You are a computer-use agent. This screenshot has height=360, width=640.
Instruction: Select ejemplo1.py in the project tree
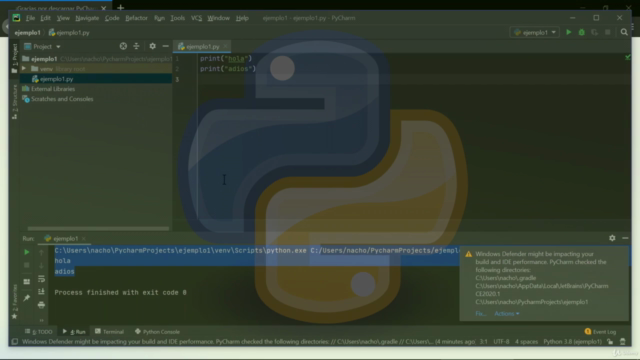pyautogui.click(x=56, y=79)
